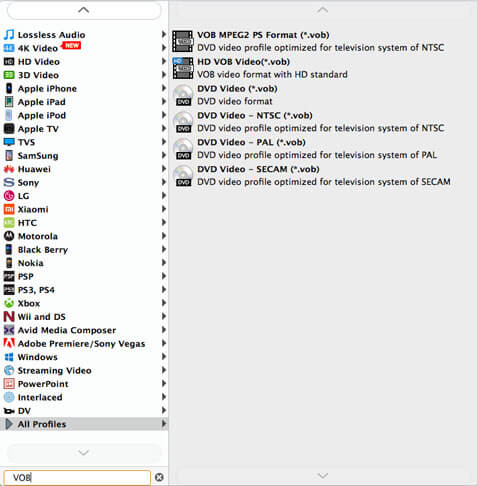Viewport: 477px width, 486px height.
Task: Click the PowerPoint category icon
Action: pos(9,384)
